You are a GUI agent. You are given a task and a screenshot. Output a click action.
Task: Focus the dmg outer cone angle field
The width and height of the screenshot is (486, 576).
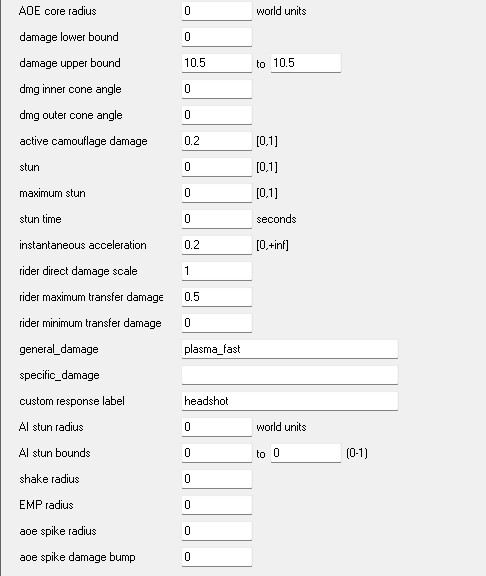pos(217,115)
